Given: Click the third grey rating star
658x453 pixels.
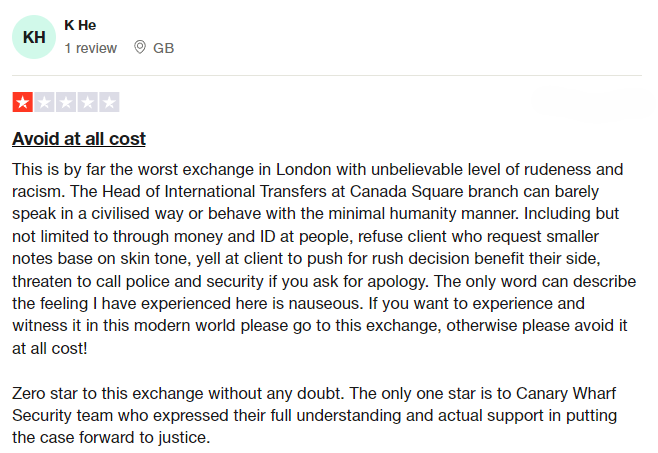Looking at the screenshot, I should pos(66,102).
